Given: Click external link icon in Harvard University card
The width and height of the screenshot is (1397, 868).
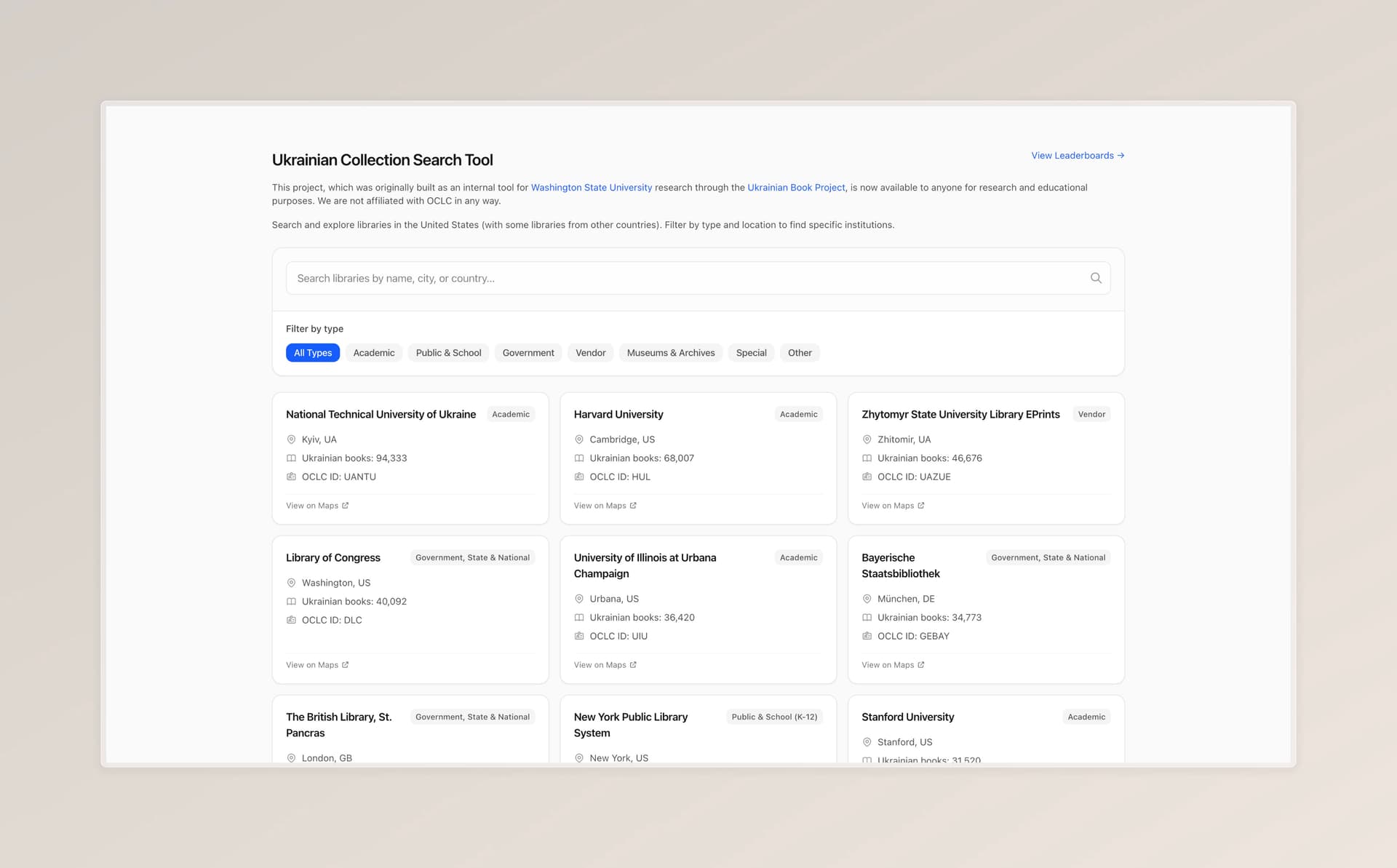Looking at the screenshot, I should [633, 506].
